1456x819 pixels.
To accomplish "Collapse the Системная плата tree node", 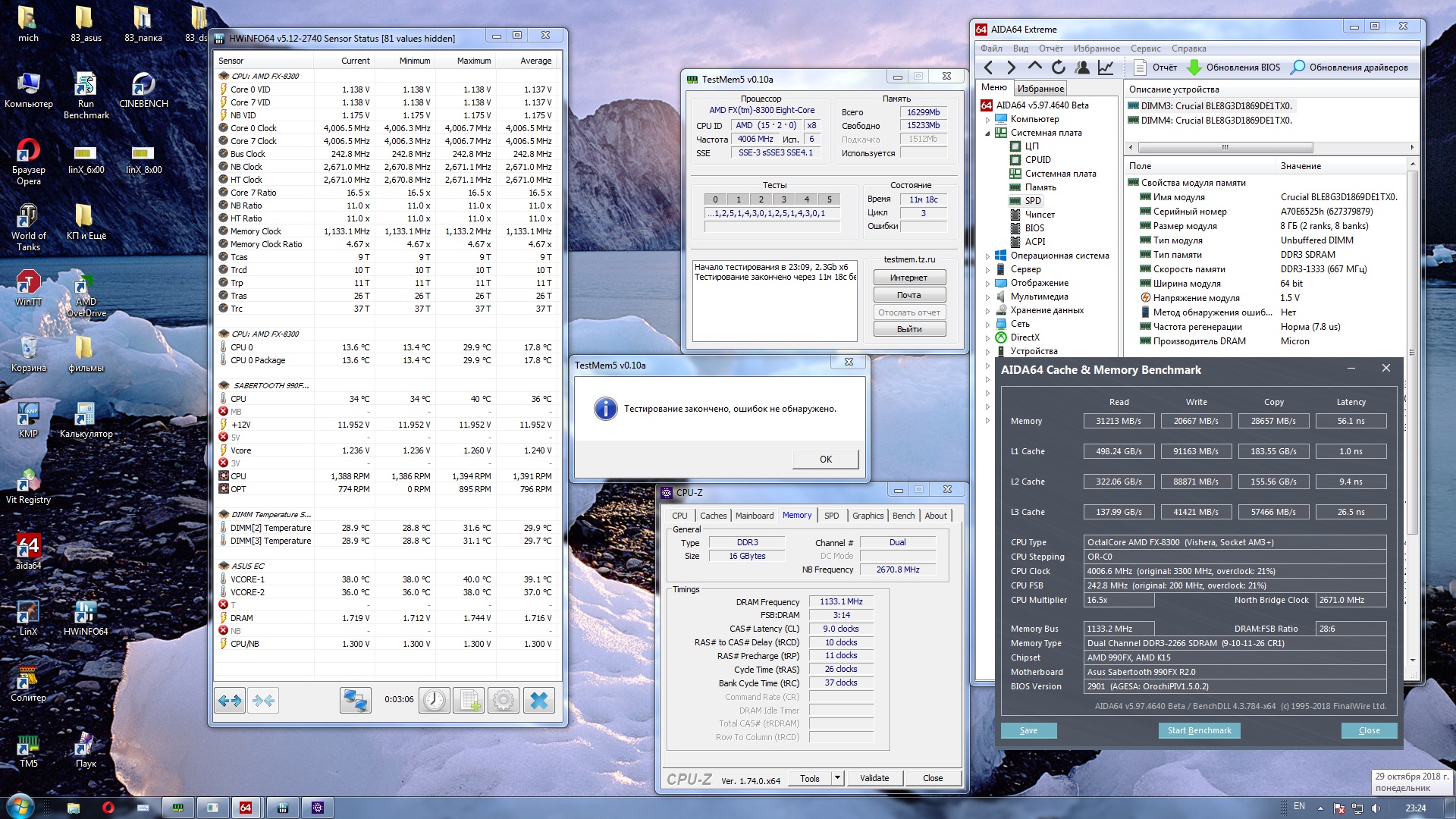I will (x=988, y=133).
